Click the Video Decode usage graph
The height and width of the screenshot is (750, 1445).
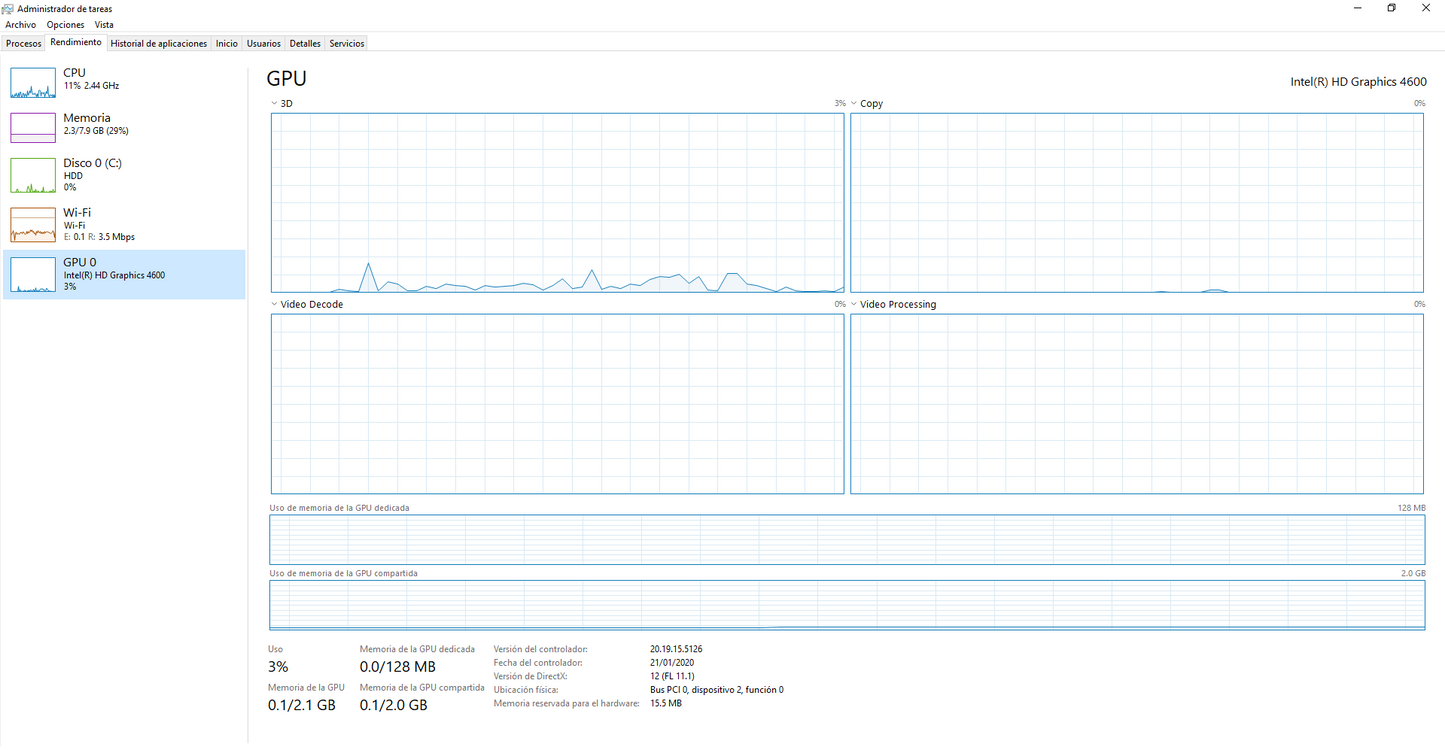point(557,404)
